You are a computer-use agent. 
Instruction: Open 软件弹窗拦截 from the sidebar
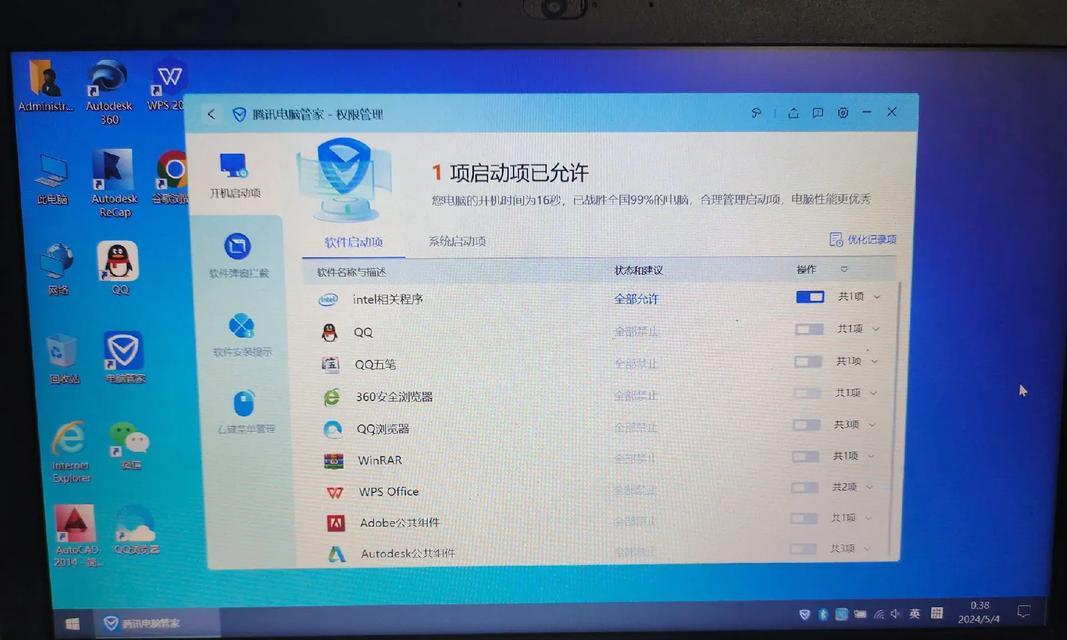pyautogui.click(x=238, y=255)
